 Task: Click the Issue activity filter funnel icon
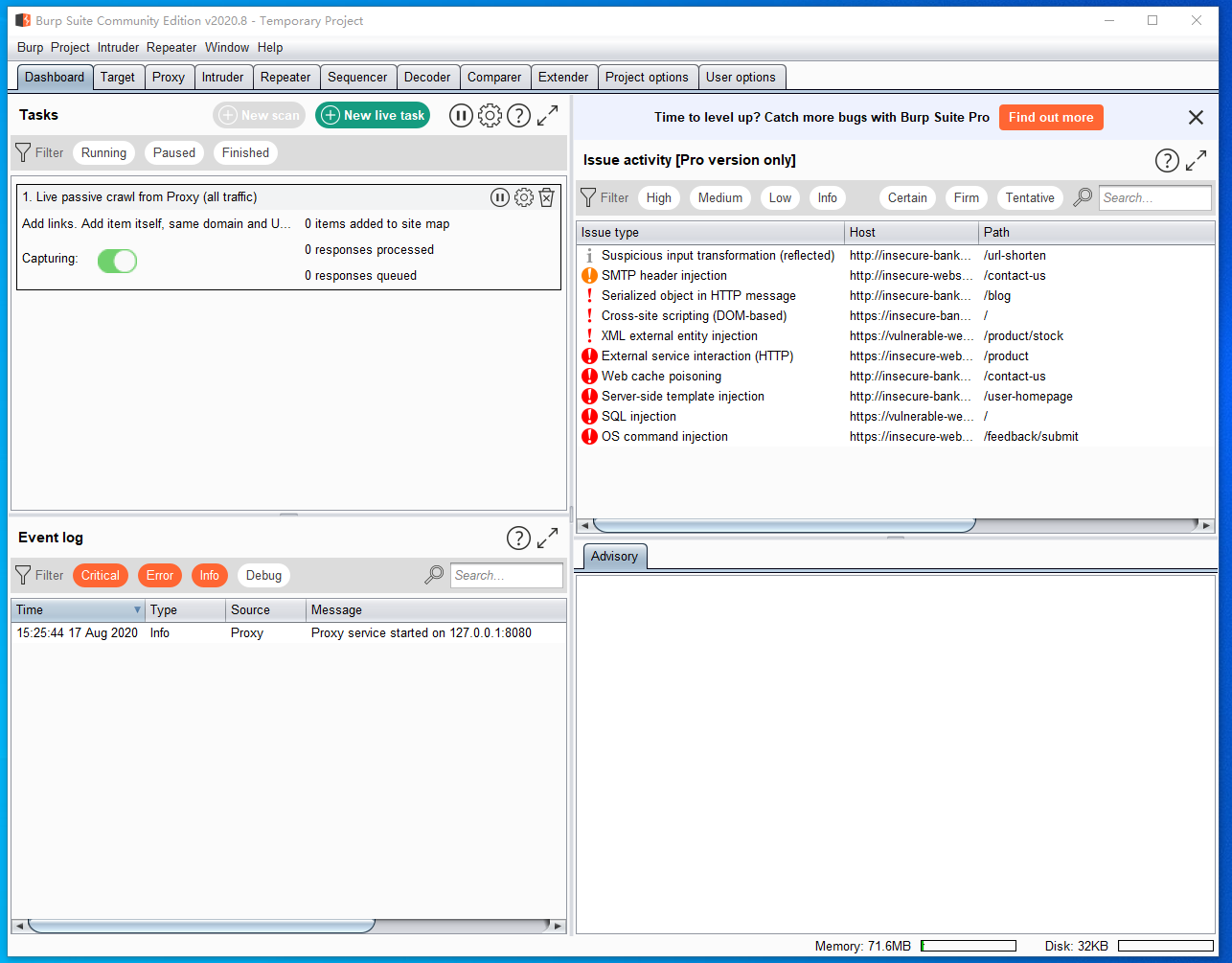[589, 197]
